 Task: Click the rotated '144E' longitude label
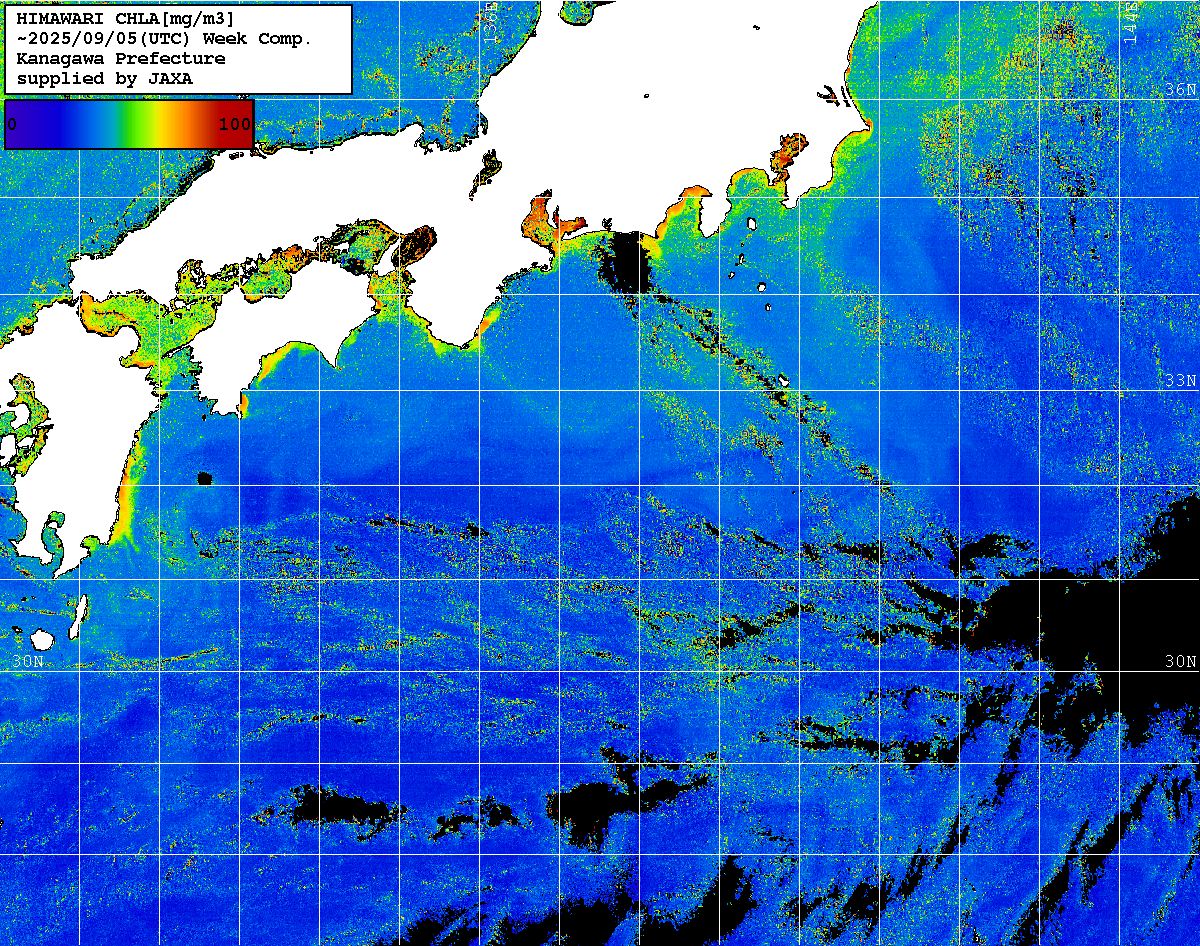(x=1130, y=22)
